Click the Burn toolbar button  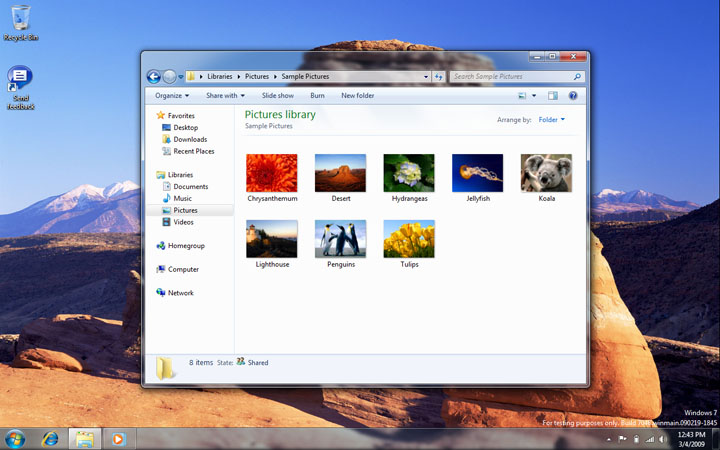(317, 96)
